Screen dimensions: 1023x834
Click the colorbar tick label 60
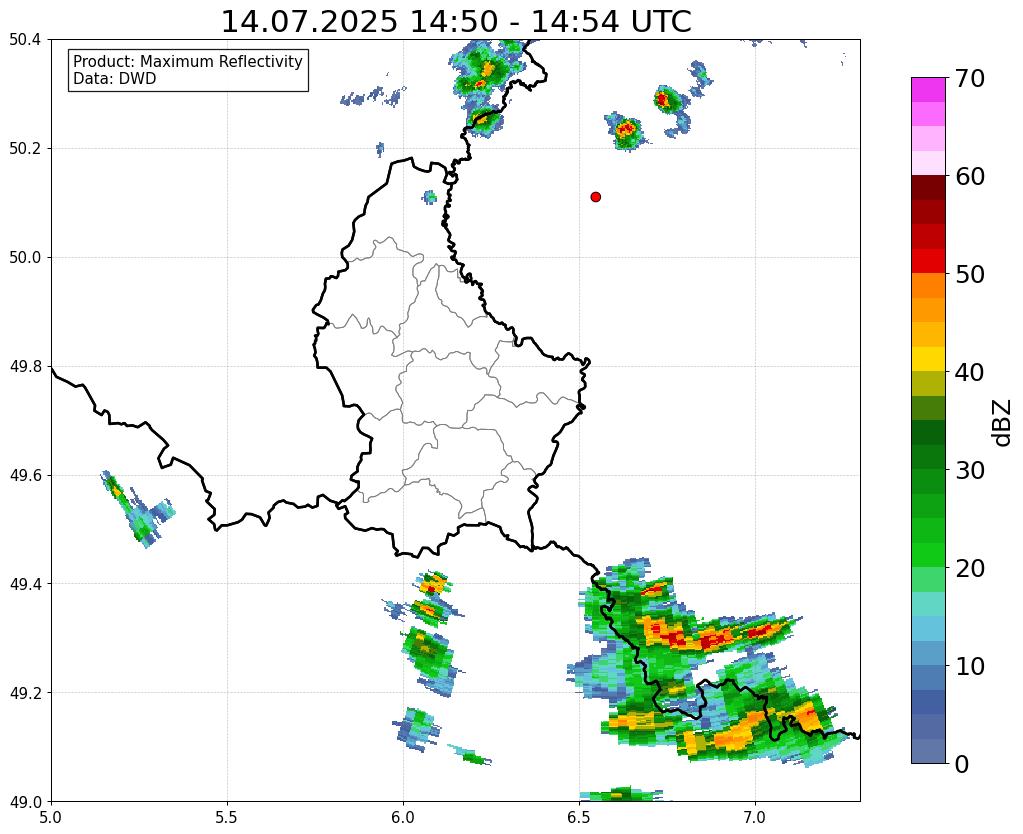pyautogui.click(x=969, y=176)
